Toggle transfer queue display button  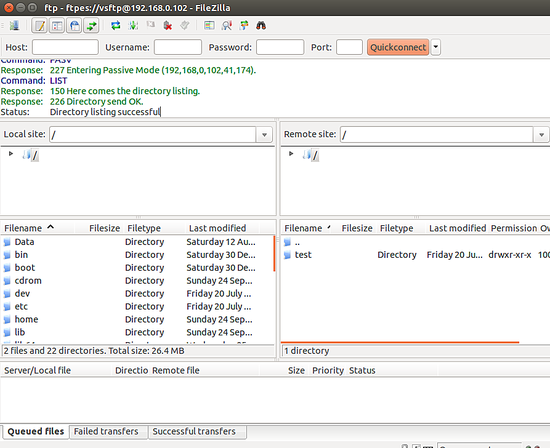[92, 26]
